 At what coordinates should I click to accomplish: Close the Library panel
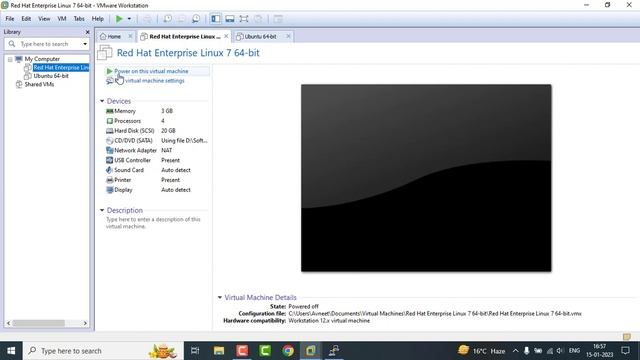pos(87,32)
